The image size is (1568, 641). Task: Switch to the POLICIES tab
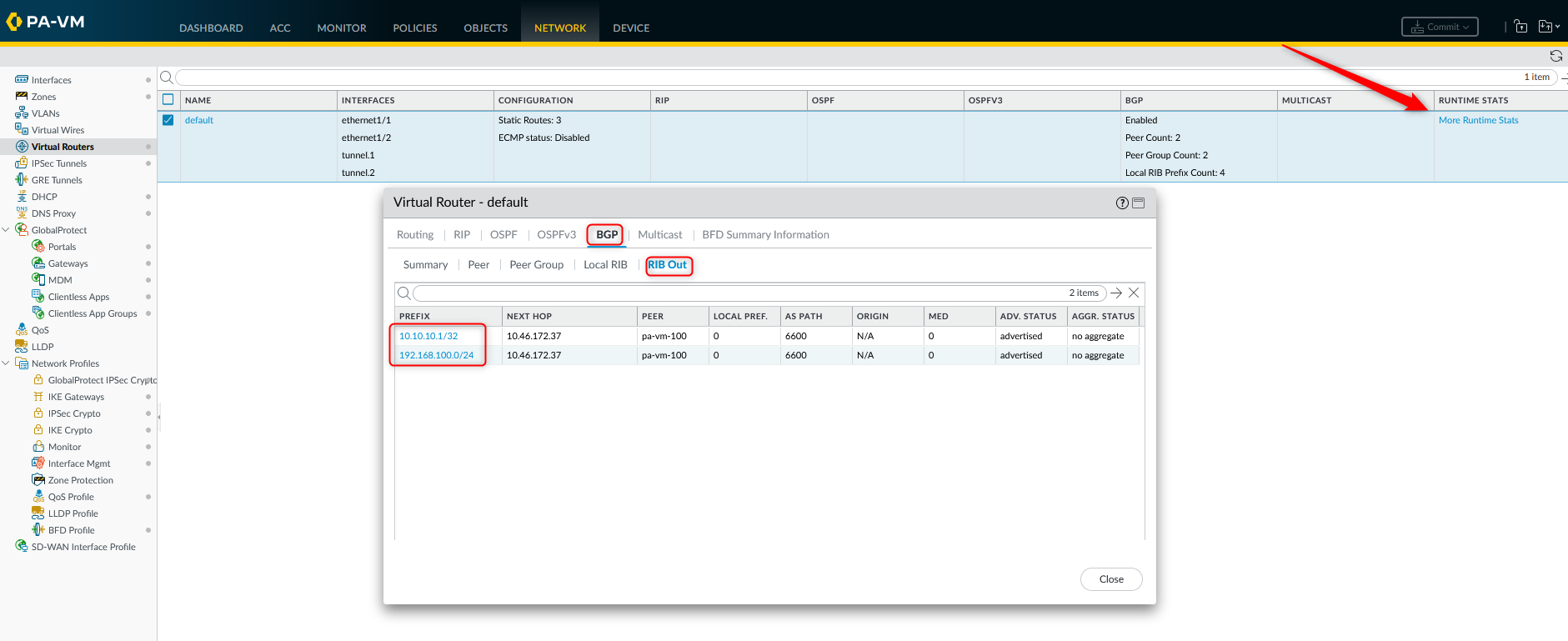tap(414, 28)
